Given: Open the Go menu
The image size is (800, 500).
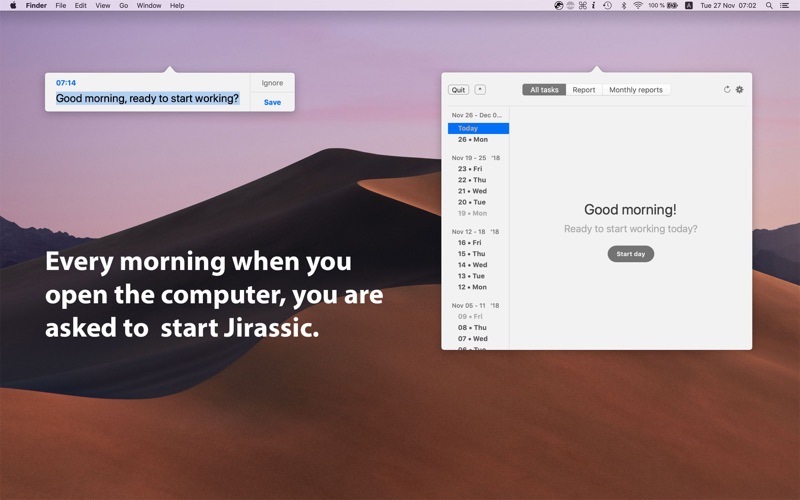Looking at the screenshot, I should pyautogui.click(x=123, y=6).
